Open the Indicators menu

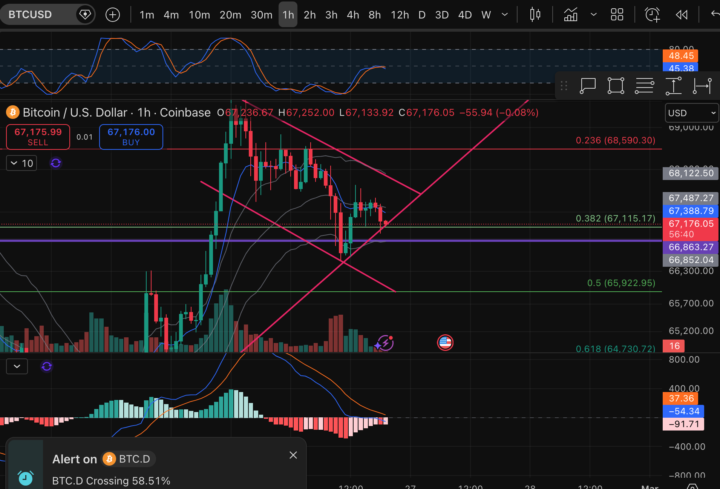tap(570, 15)
